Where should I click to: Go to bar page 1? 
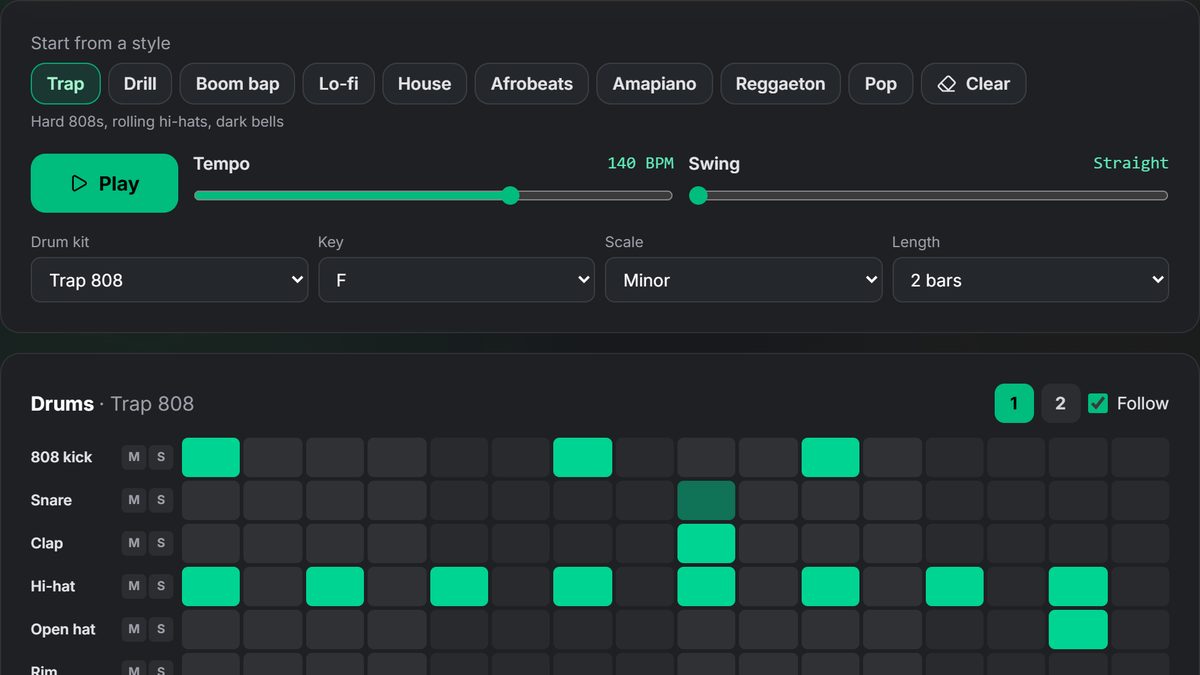(x=1014, y=404)
